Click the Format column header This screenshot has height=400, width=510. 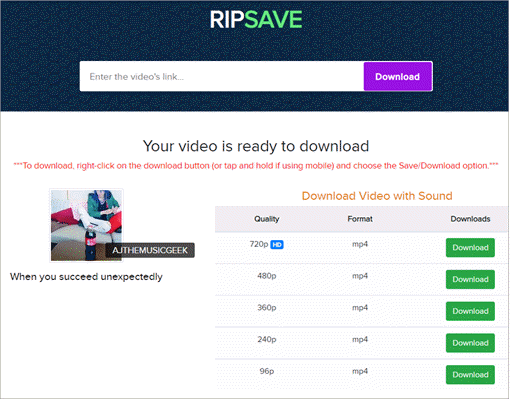click(x=360, y=219)
